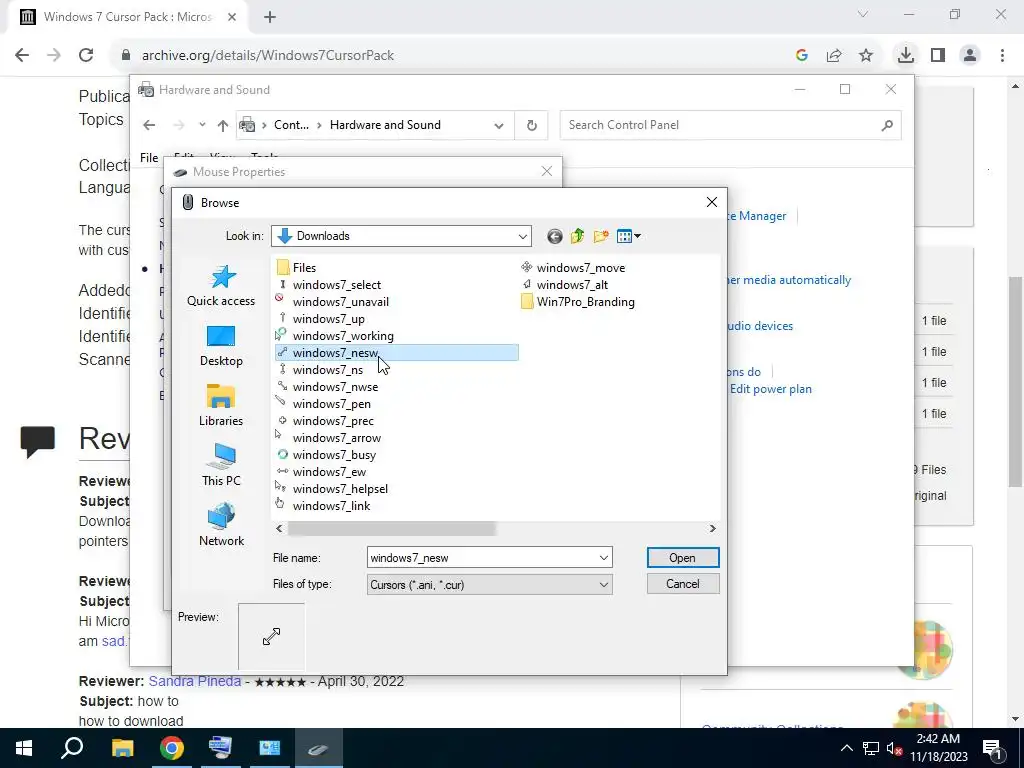Bookmark this page with star icon
This screenshot has height=768, width=1024.
[x=866, y=56]
